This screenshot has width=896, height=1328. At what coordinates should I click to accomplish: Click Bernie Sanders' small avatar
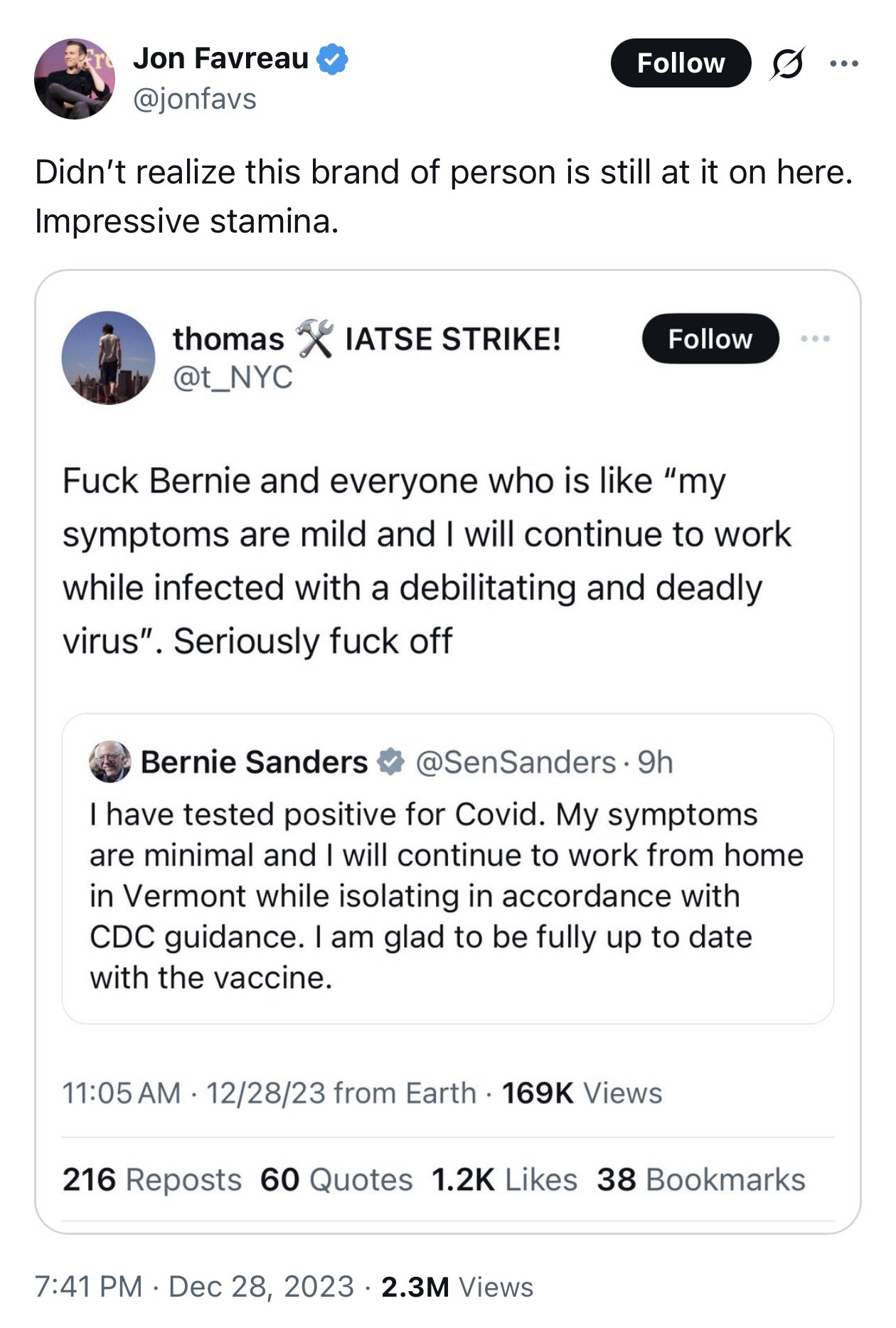pyautogui.click(x=110, y=762)
